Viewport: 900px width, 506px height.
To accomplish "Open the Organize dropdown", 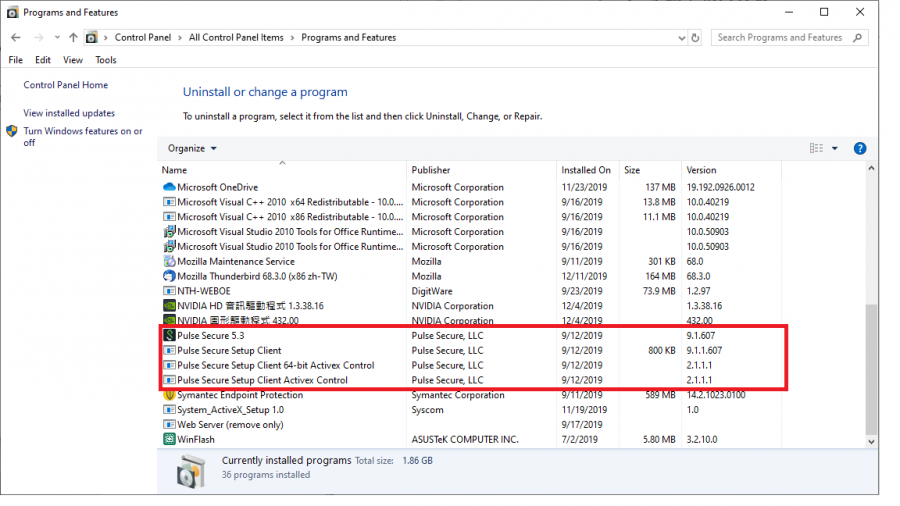I will (192, 148).
